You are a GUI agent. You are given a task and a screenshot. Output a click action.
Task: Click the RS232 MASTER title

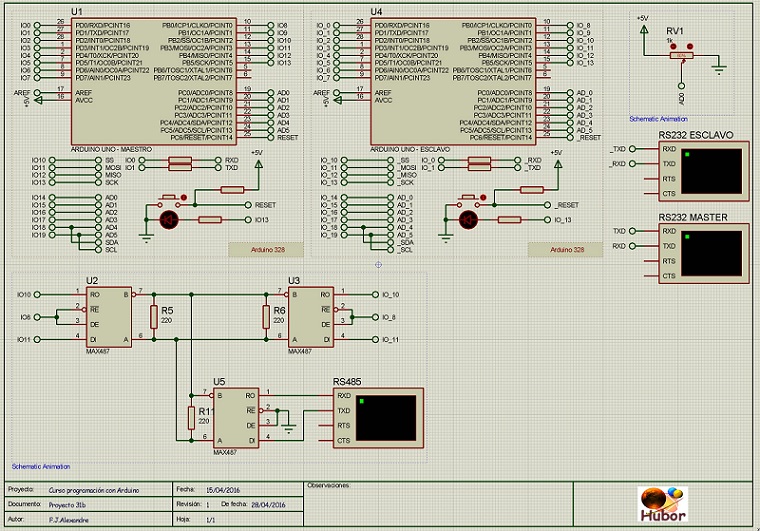pyautogui.click(x=693, y=218)
